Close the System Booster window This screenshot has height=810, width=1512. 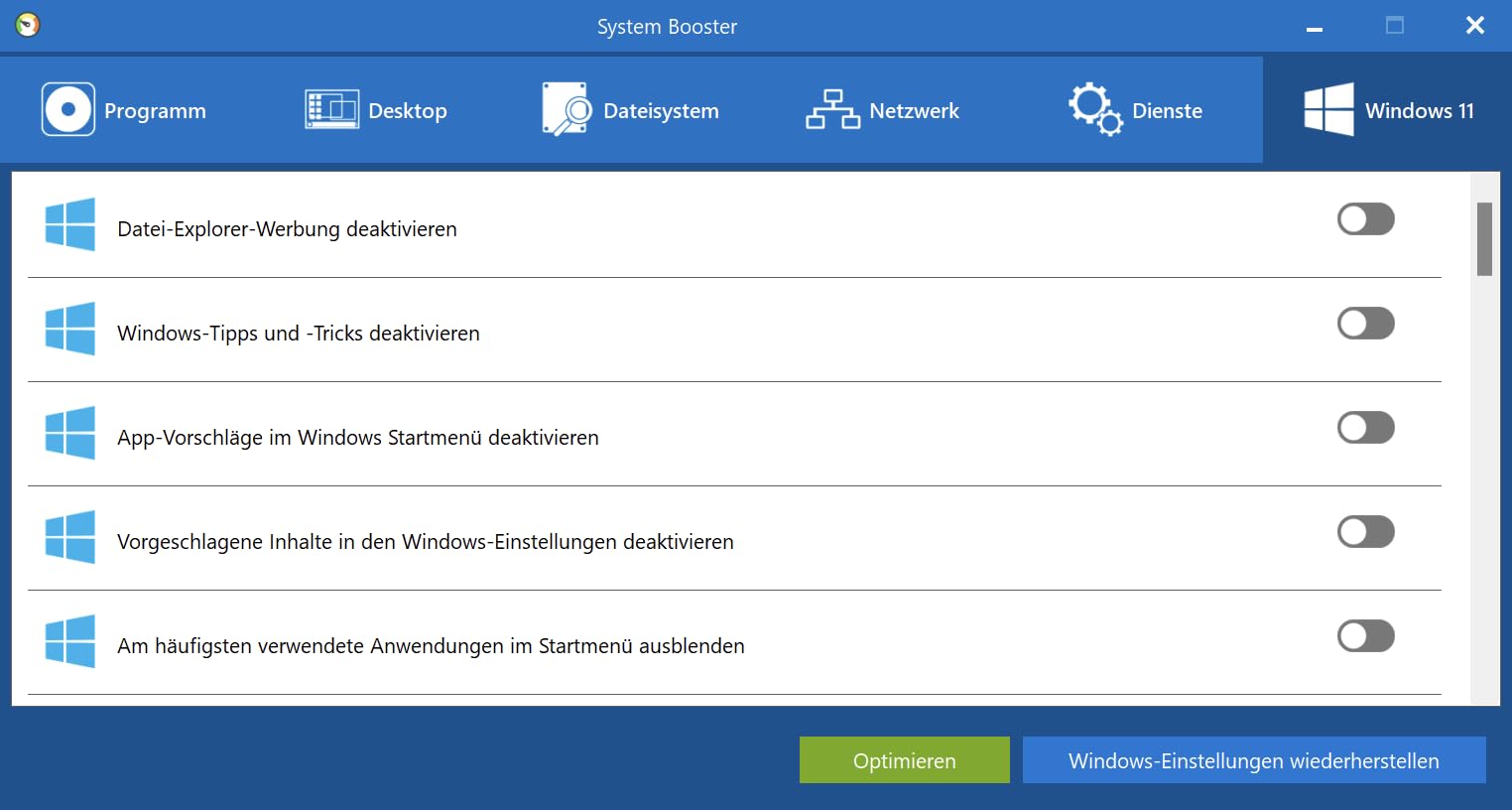[1475, 26]
